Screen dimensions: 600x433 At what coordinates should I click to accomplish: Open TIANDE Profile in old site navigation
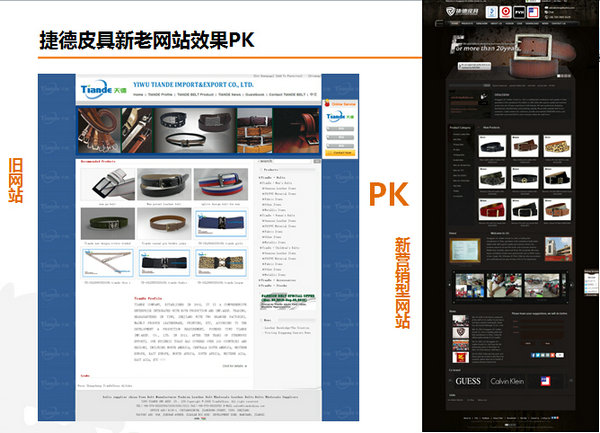160,94
